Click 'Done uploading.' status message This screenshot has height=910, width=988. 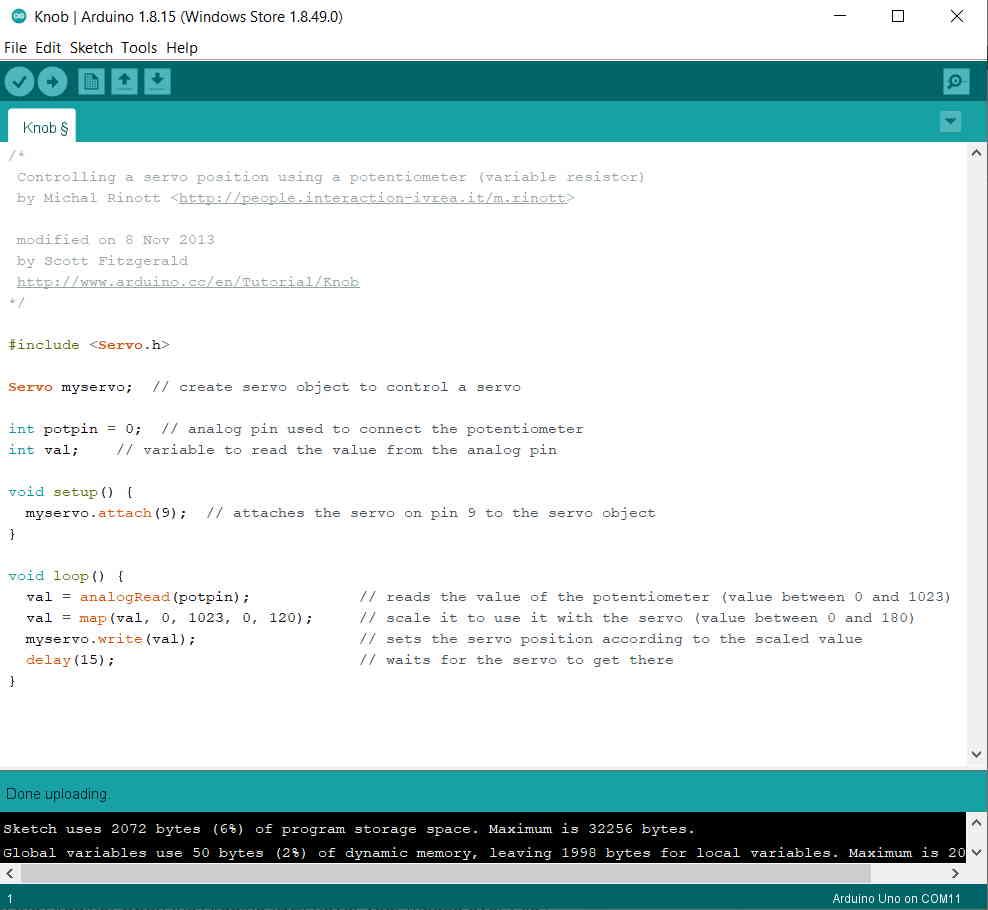(57, 794)
